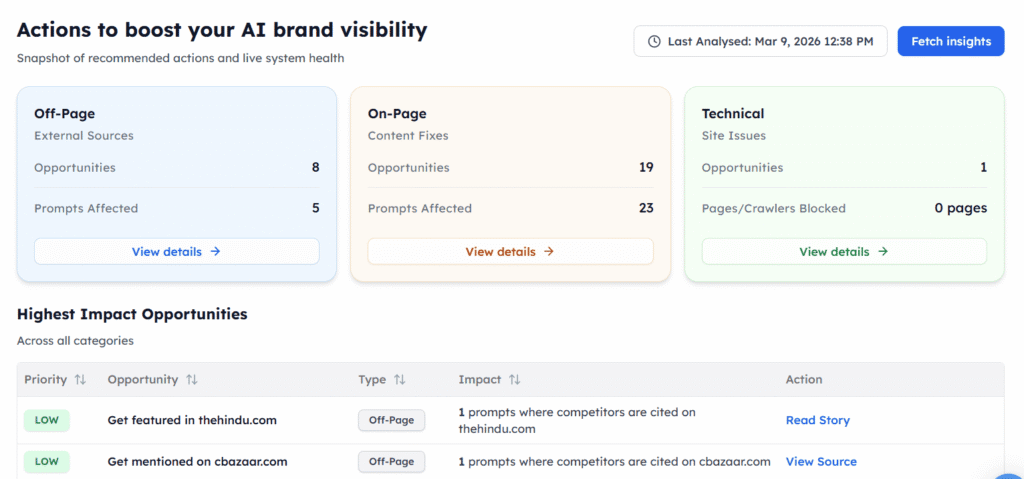Click Technical Opportunities value 1
Image resolution: width=1024 pixels, height=479 pixels.
pyautogui.click(x=984, y=167)
